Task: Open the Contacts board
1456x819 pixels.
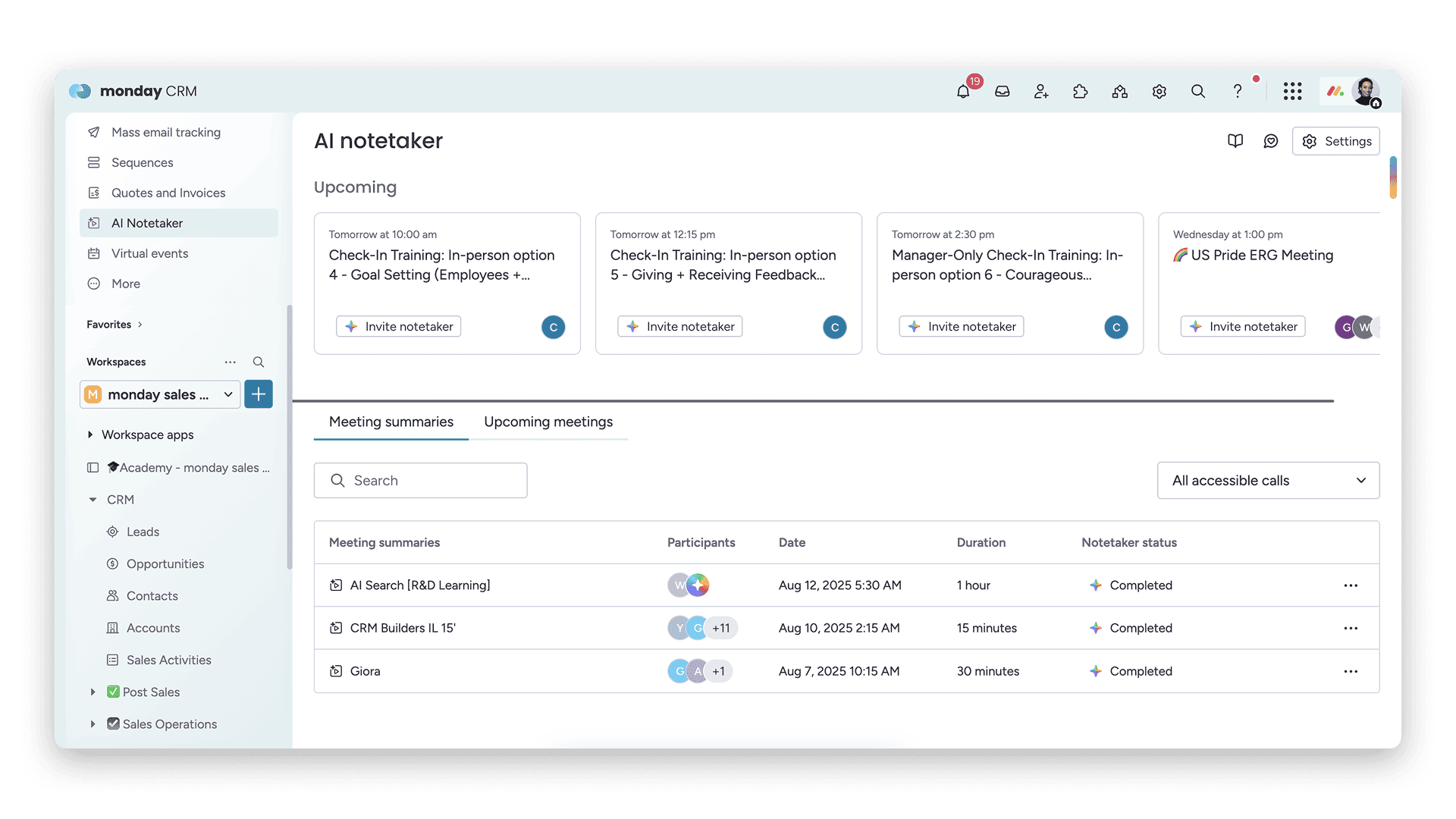Action: (x=152, y=596)
